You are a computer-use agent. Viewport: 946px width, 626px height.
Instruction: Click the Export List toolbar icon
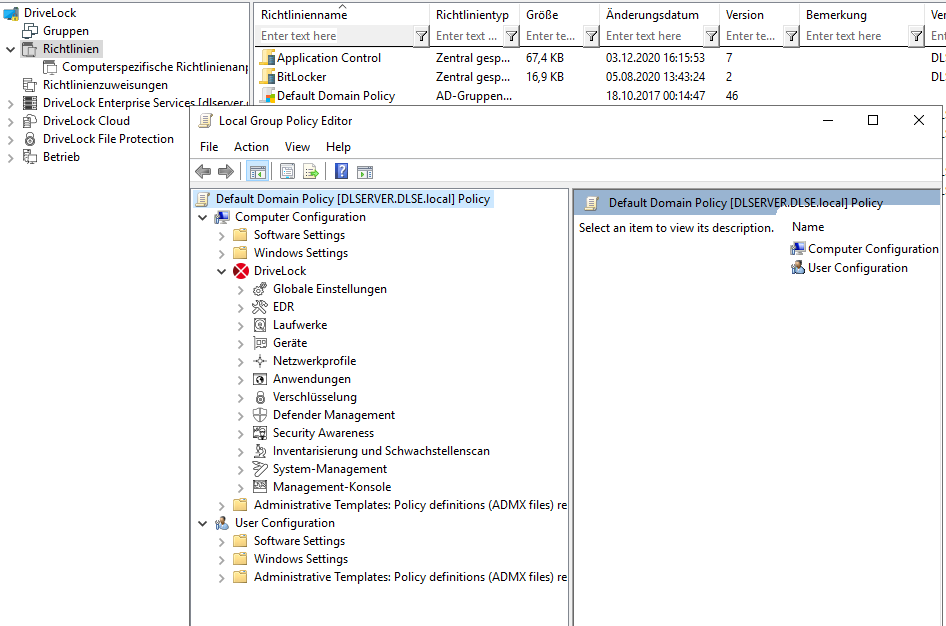[311, 172]
